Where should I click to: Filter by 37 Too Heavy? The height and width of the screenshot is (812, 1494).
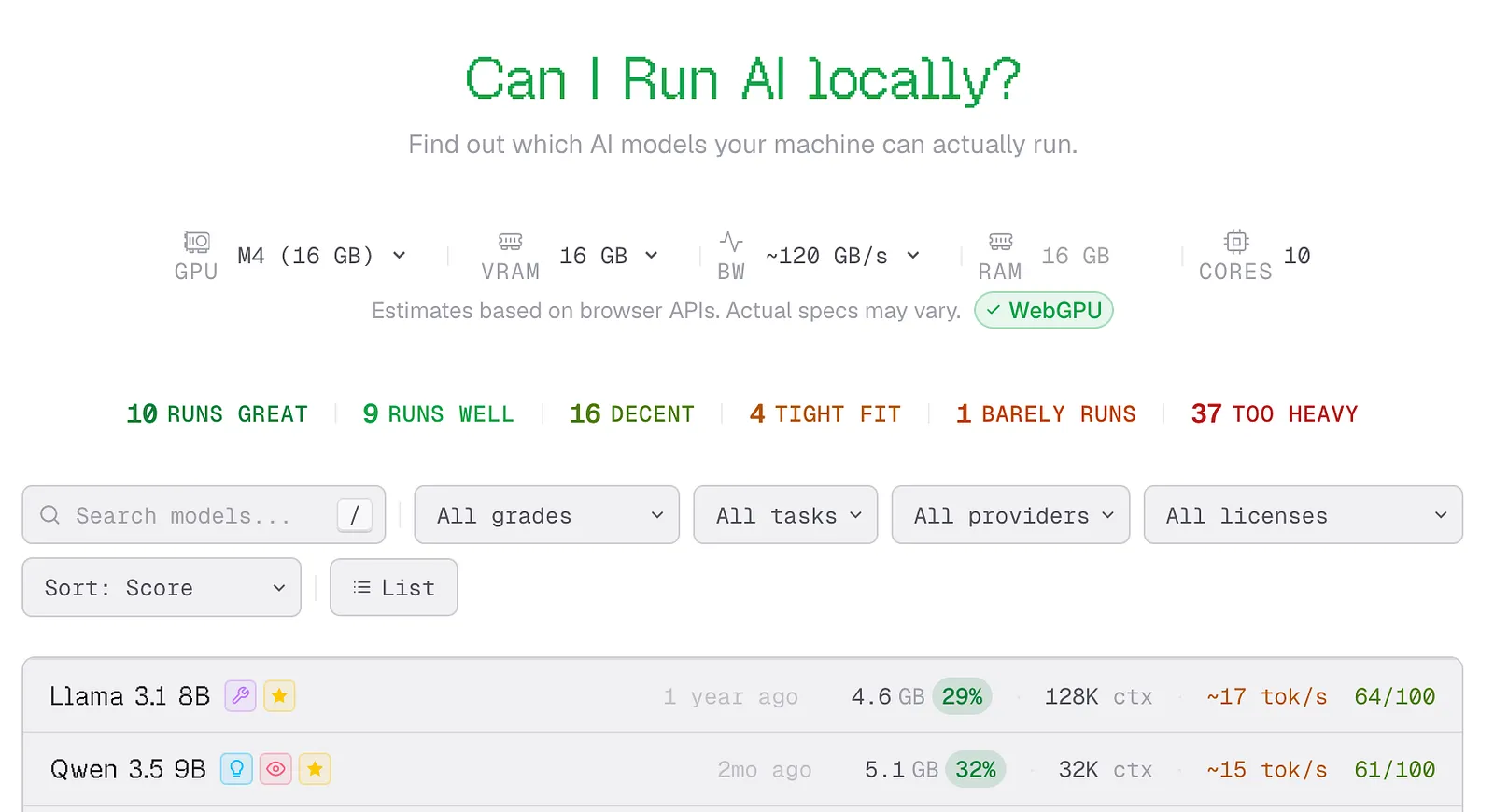click(1275, 413)
